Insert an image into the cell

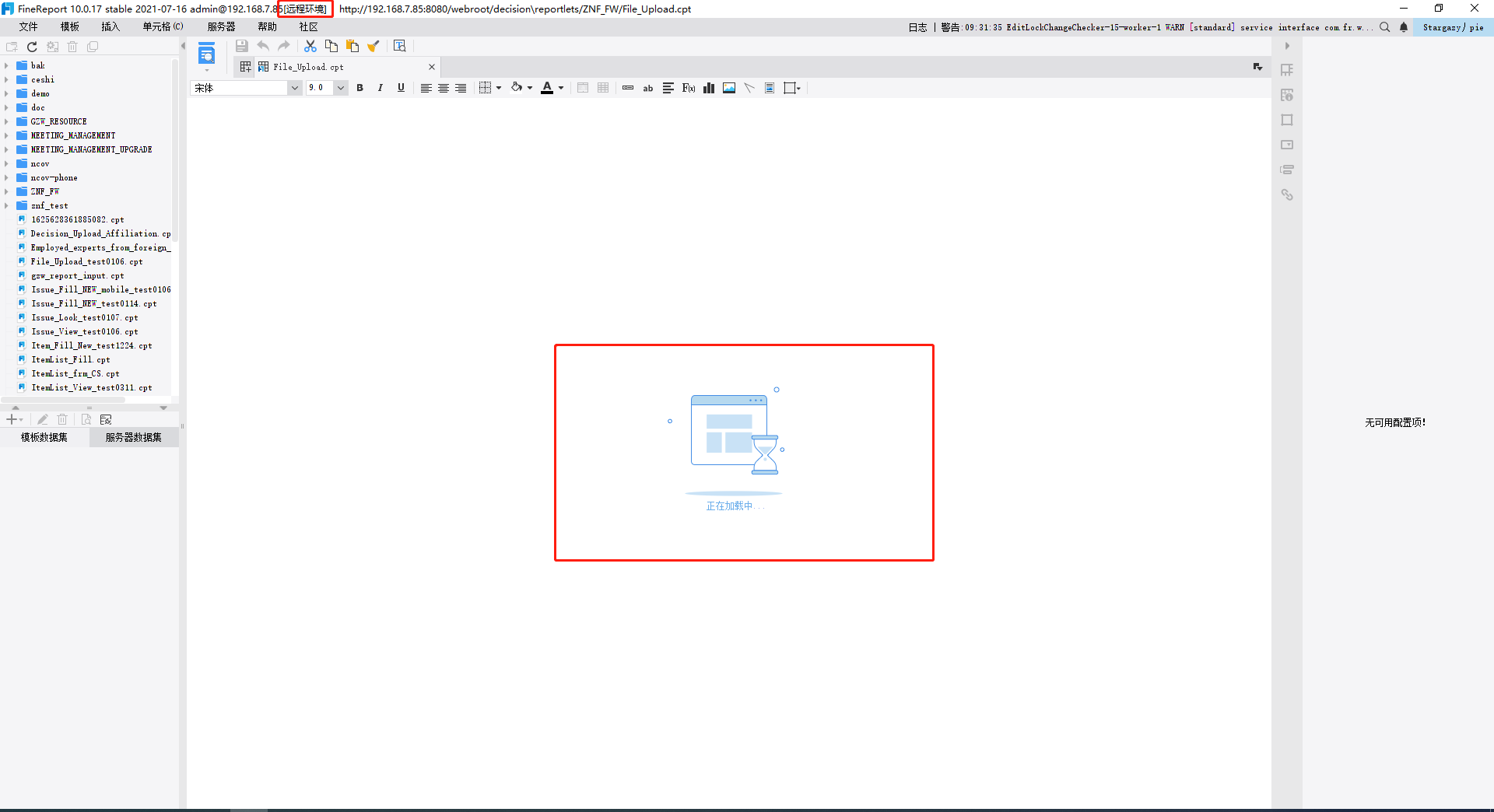[x=729, y=88]
